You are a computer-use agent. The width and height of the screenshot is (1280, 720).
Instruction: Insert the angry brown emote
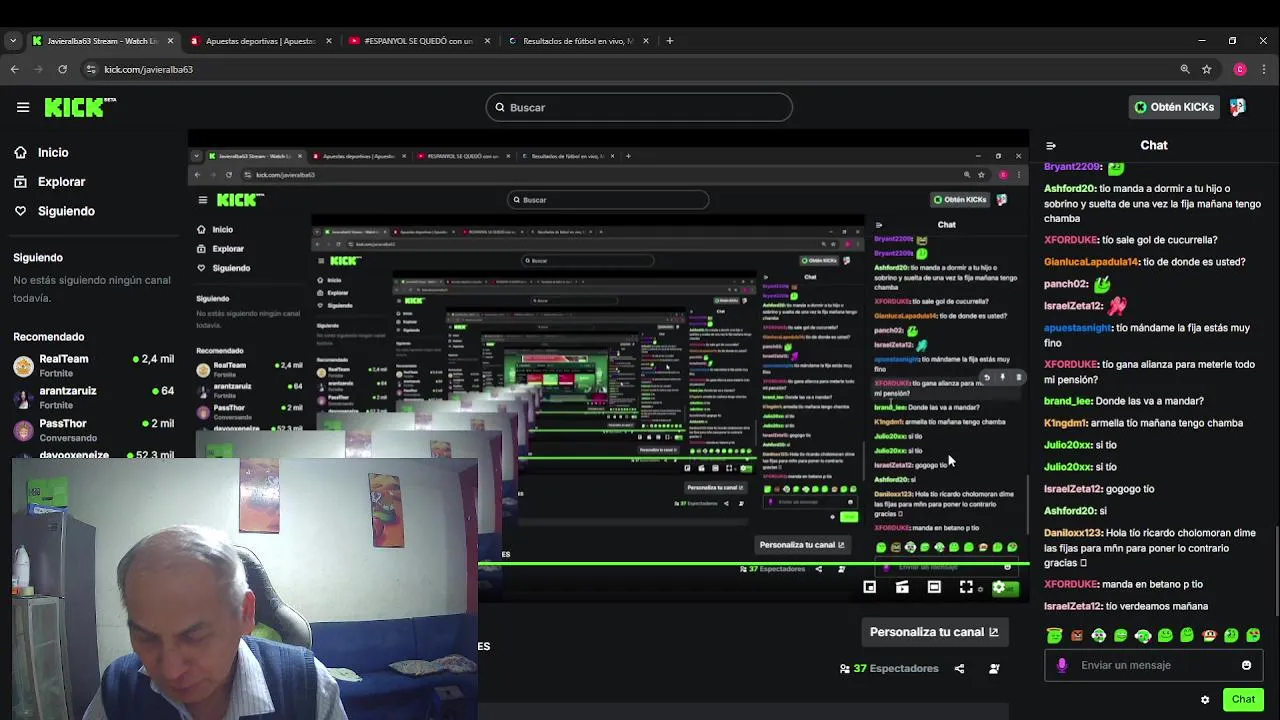click(x=1077, y=635)
